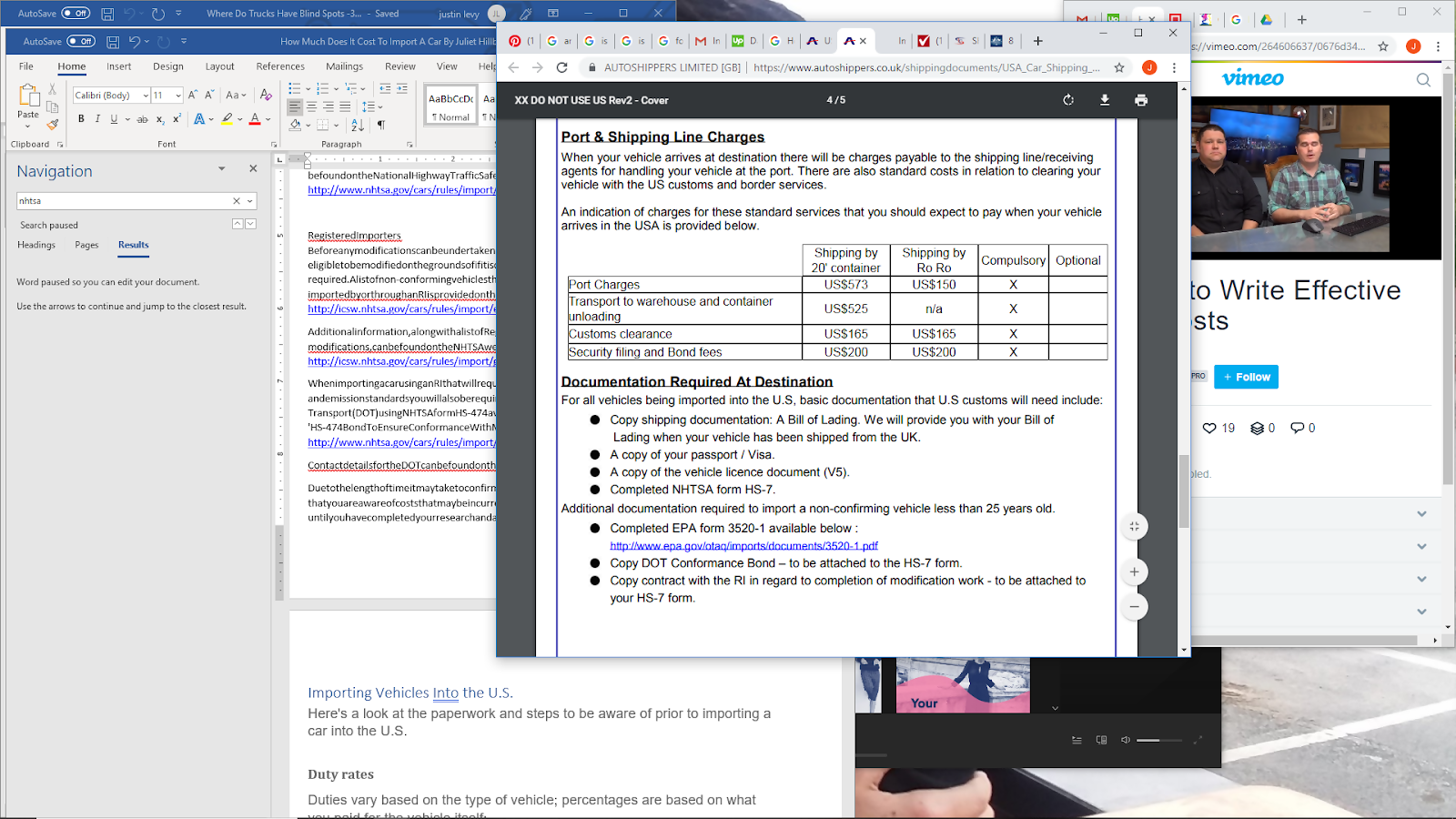Switch to the Design ribbon tab

click(168, 66)
